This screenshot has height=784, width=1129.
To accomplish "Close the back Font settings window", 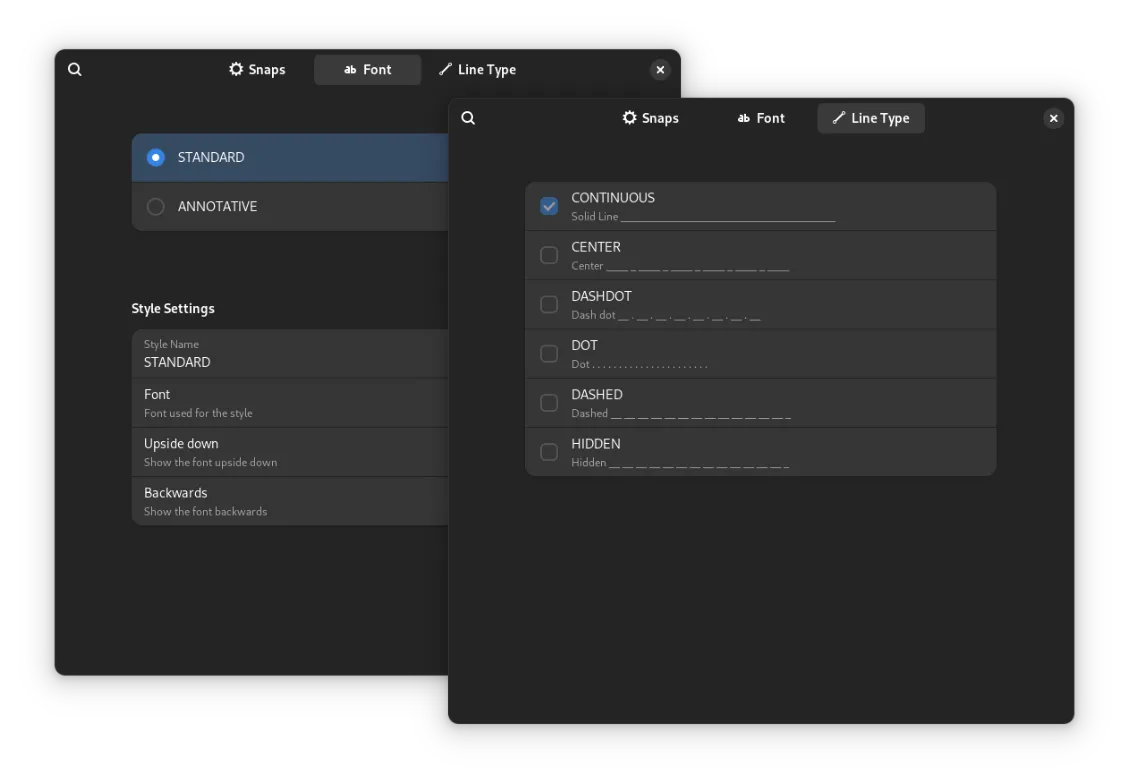I will click(660, 69).
